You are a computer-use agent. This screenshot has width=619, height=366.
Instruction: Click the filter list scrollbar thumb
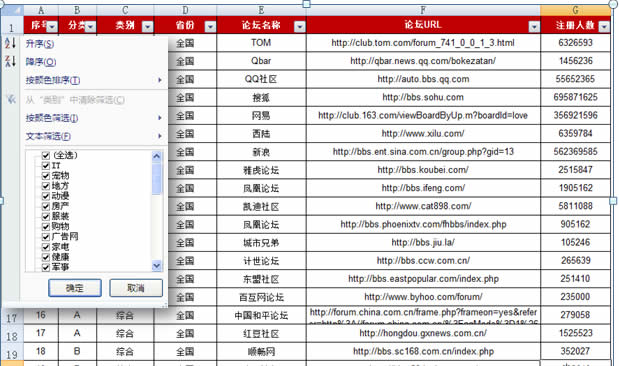[x=157, y=178]
